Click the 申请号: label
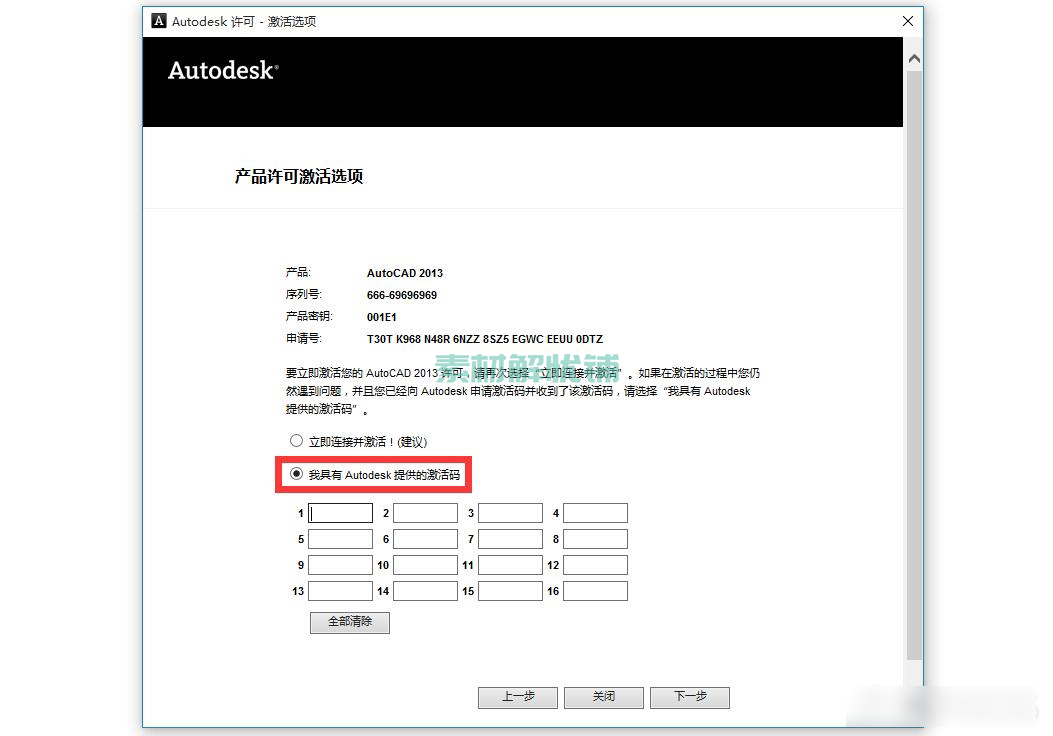Viewport: 1053px width, 736px height. point(304,338)
